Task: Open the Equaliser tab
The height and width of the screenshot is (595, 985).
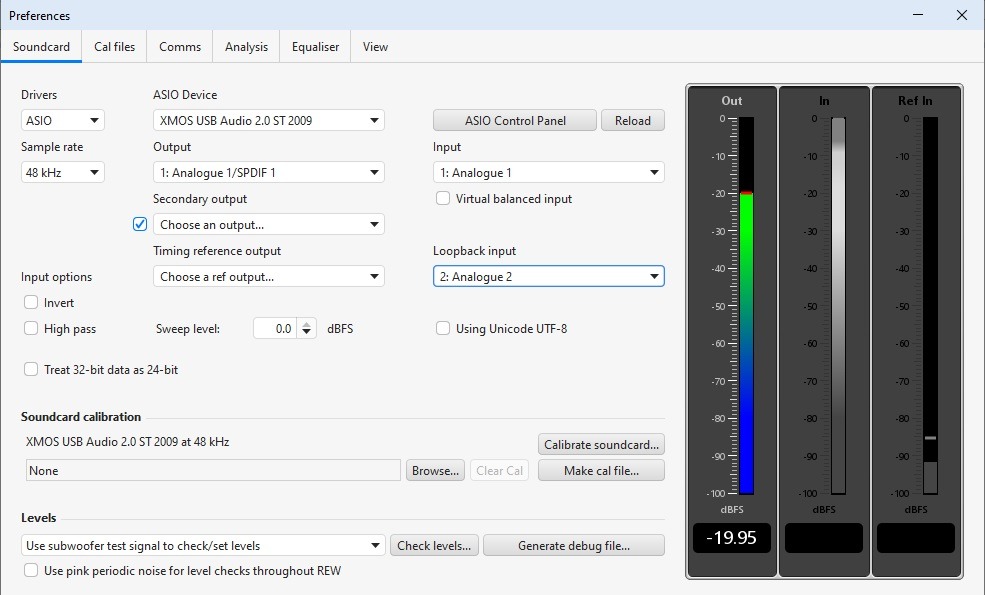Action: click(315, 46)
